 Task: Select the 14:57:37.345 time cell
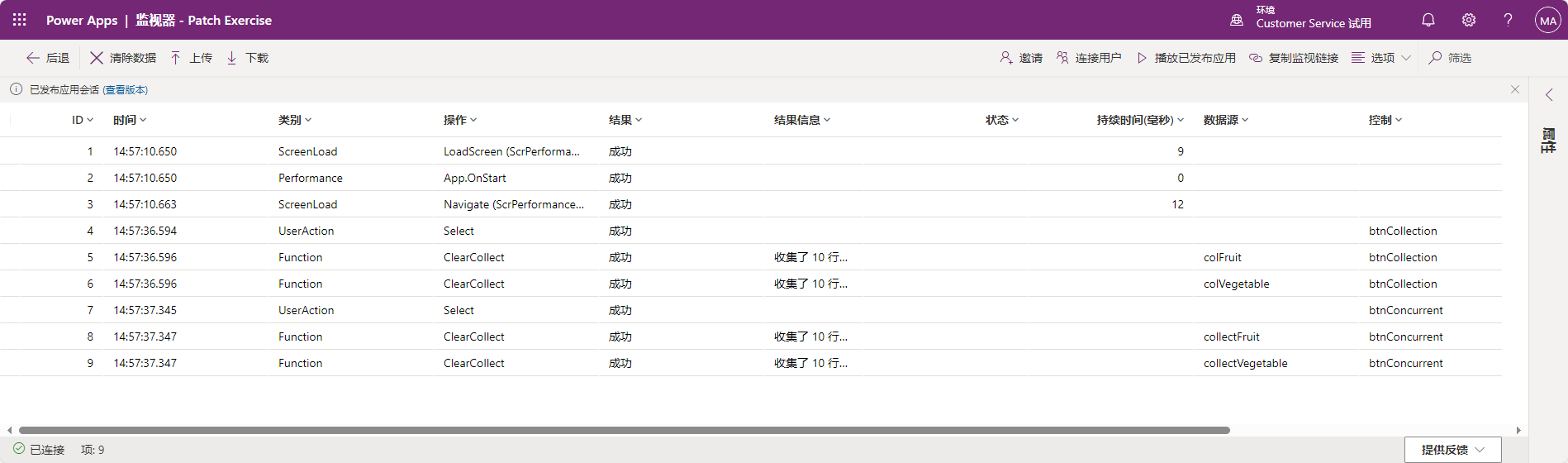pyautogui.click(x=145, y=310)
